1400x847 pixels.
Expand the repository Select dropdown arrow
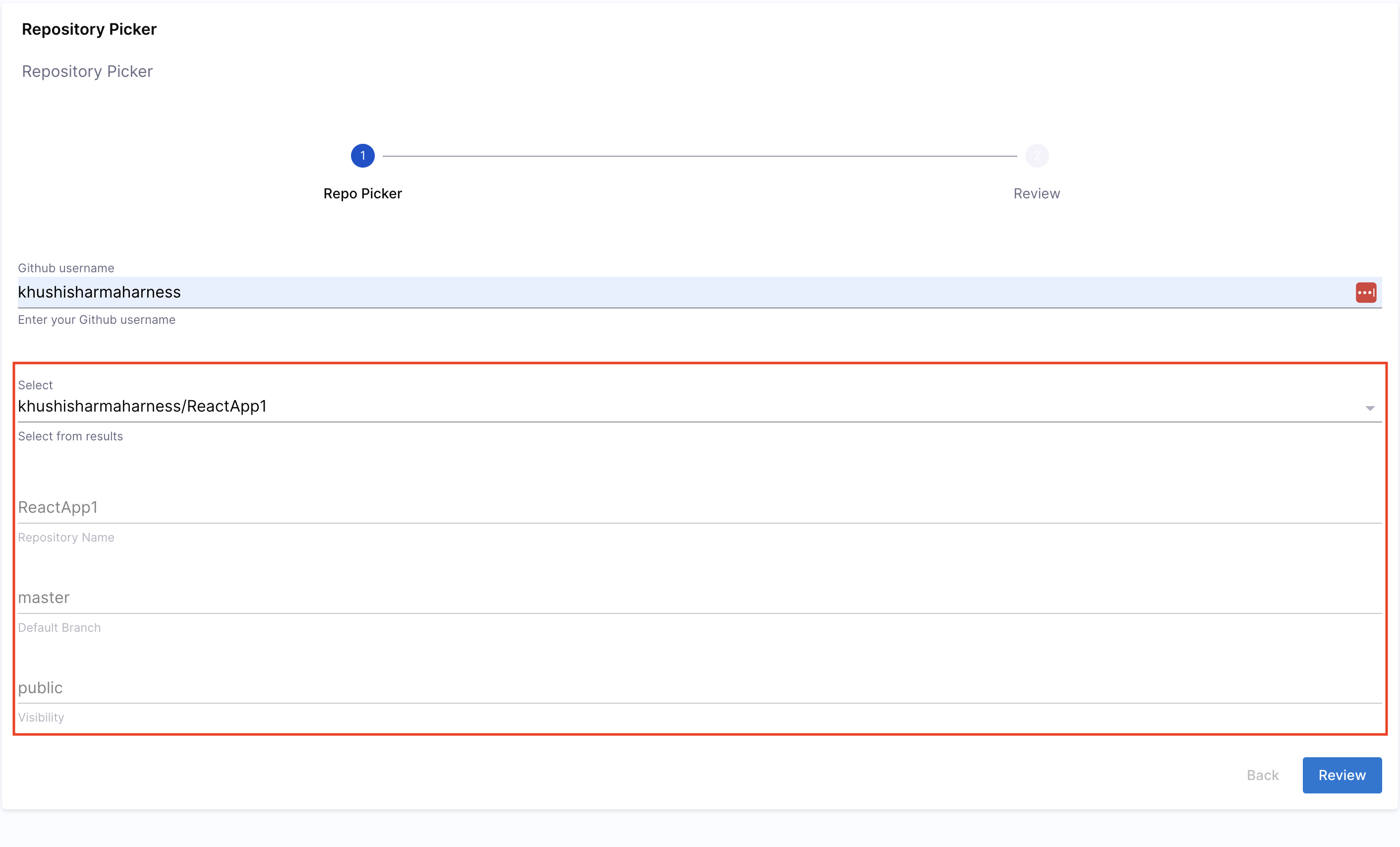coord(1369,408)
